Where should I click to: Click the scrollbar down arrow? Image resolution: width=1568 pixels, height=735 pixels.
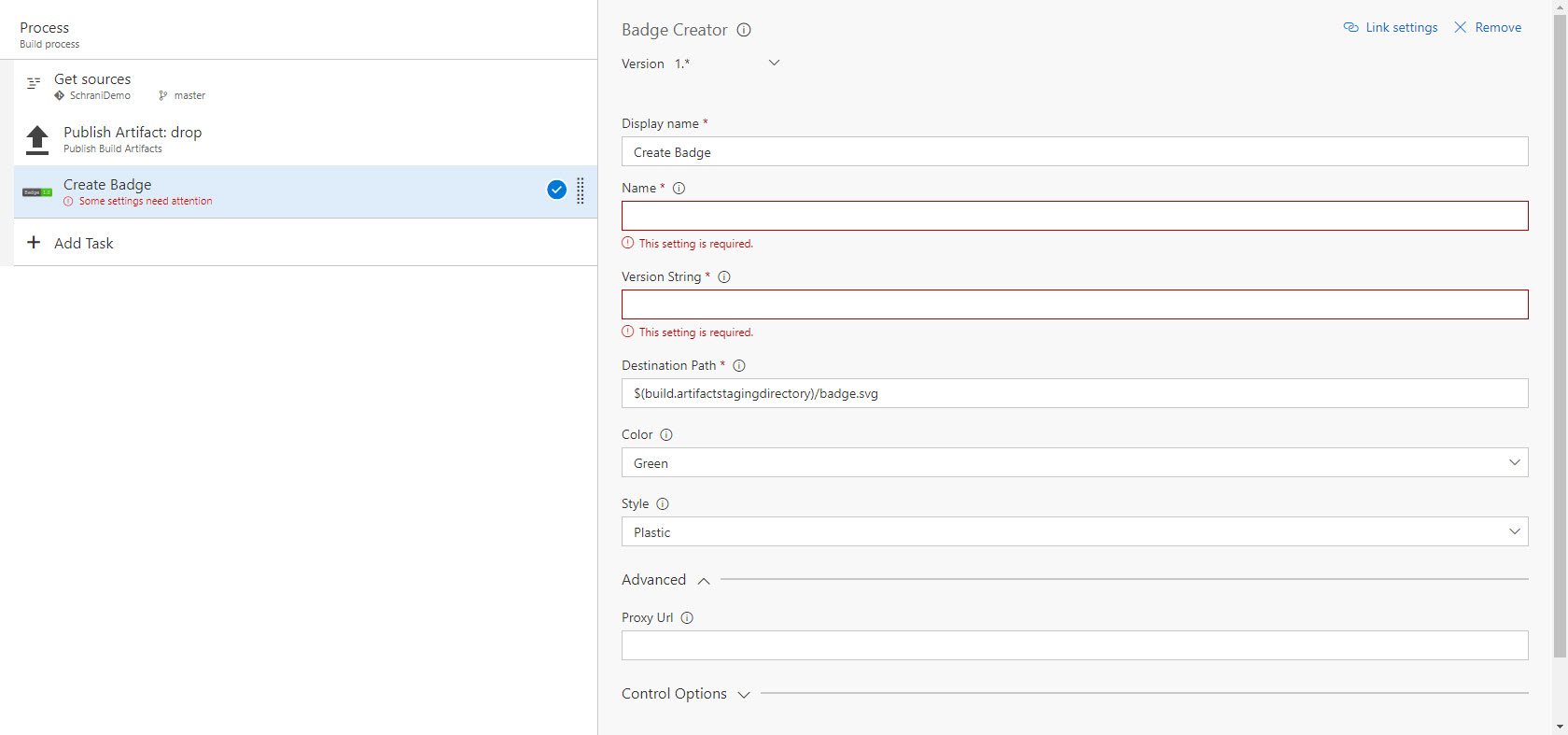pyautogui.click(x=1560, y=727)
